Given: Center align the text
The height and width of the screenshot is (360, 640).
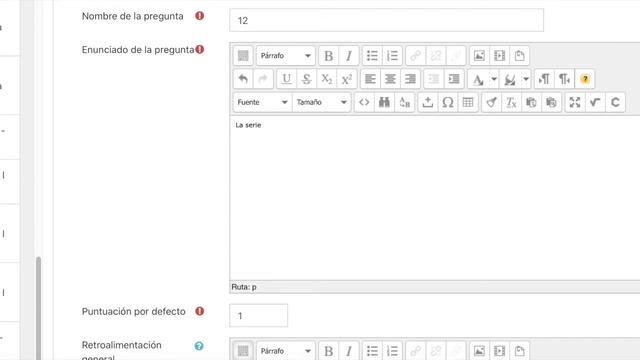Looking at the screenshot, I should [x=390, y=79].
